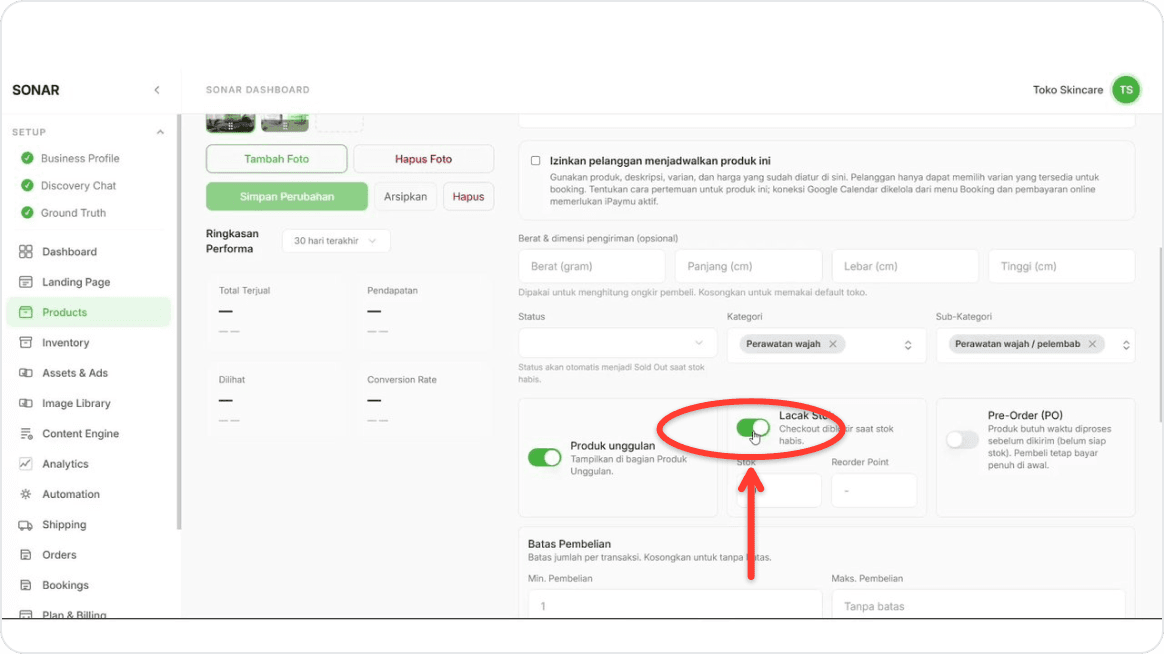Tick the Izinkan pelanggan menjadwalkan produk checkbox
Image resolution: width=1164 pixels, height=654 pixels.
point(535,160)
